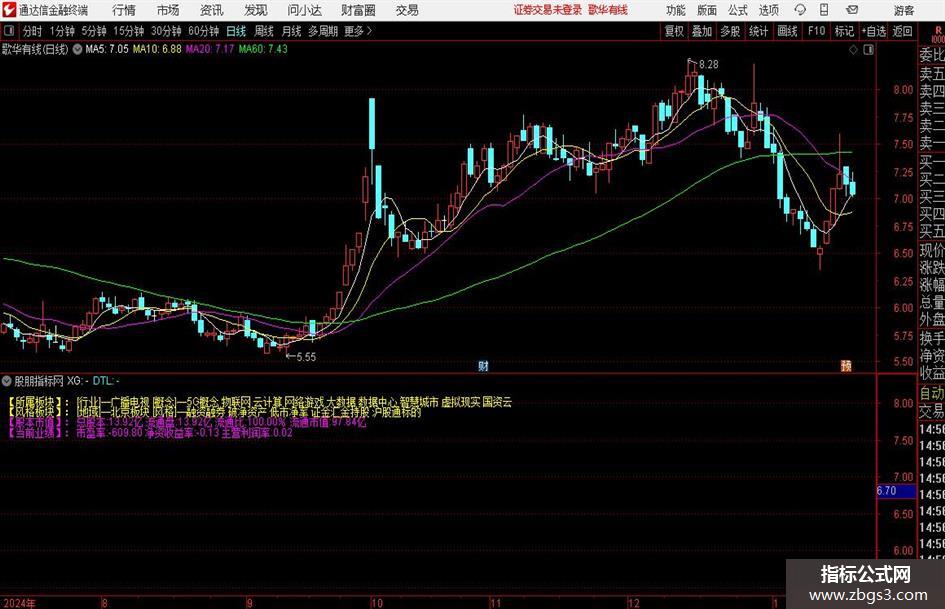Open the 多周期 multi-period view

point(323,31)
